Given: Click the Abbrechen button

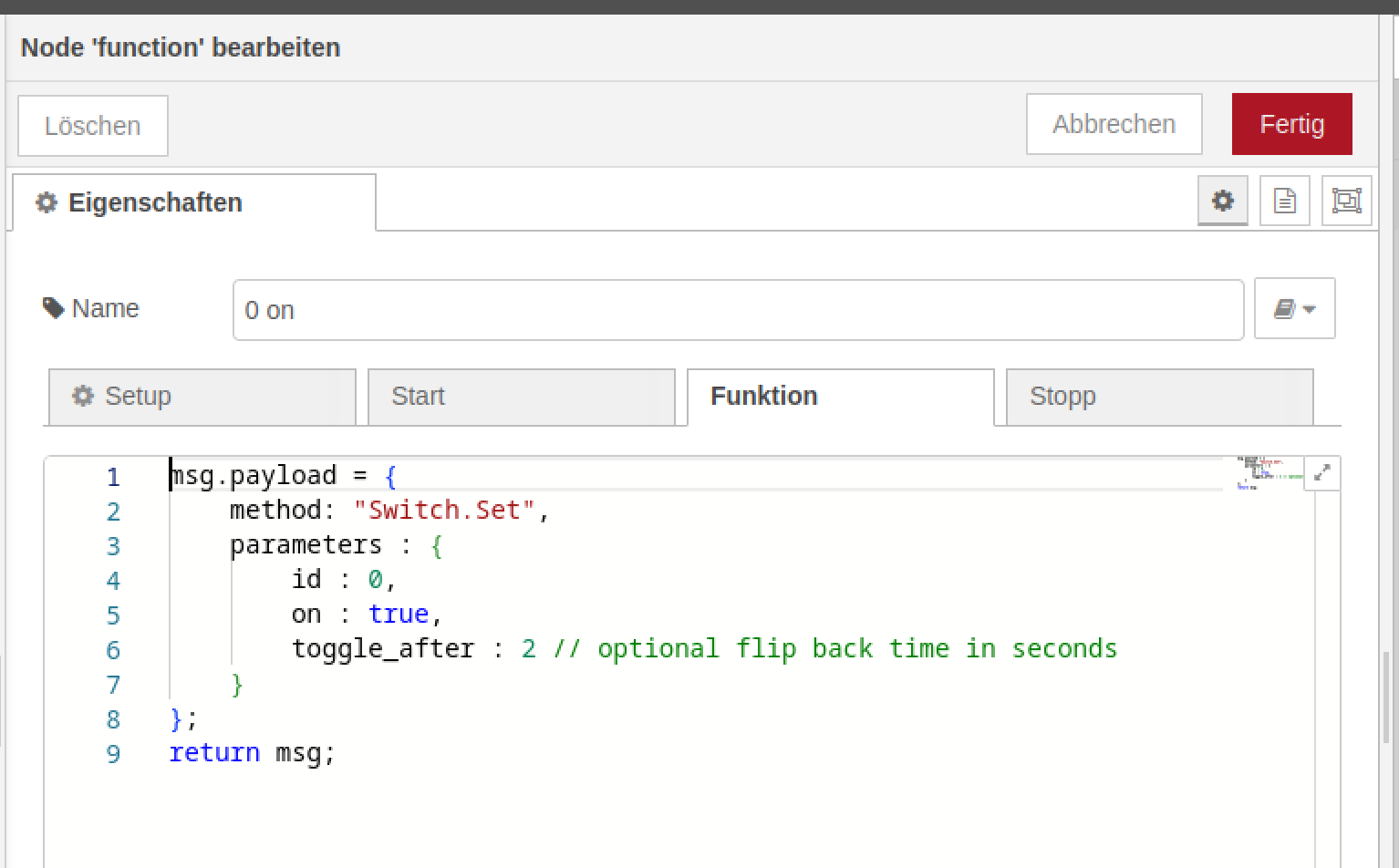Looking at the screenshot, I should tap(1114, 124).
